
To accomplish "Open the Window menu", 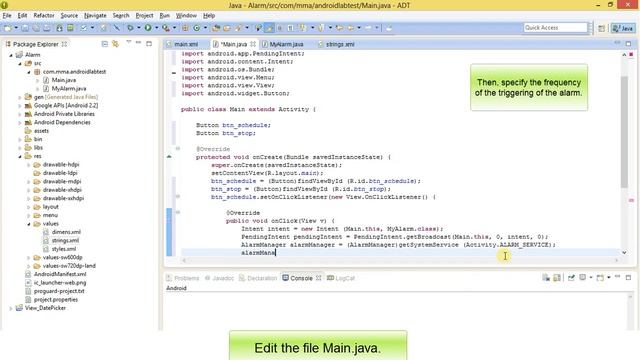I will pyautogui.click(x=186, y=16).
